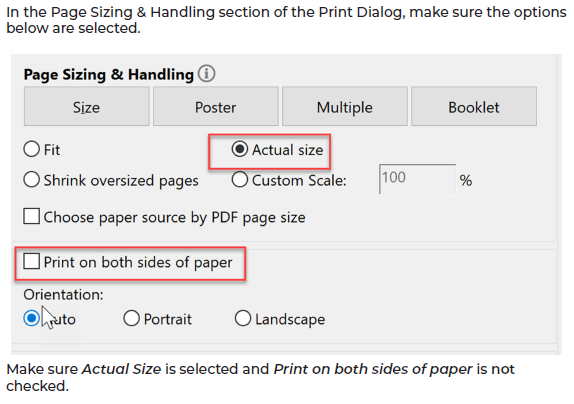Click the Landscape label text
This screenshot has width=574, height=404.
pyautogui.click(x=290, y=319)
